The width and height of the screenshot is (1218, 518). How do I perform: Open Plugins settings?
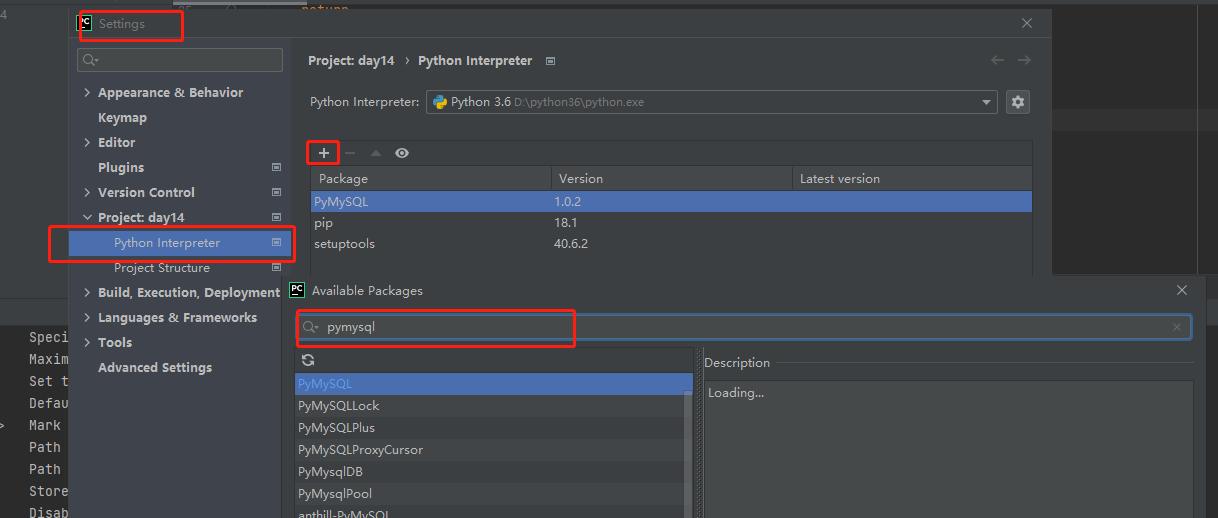(x=121, y=167)
